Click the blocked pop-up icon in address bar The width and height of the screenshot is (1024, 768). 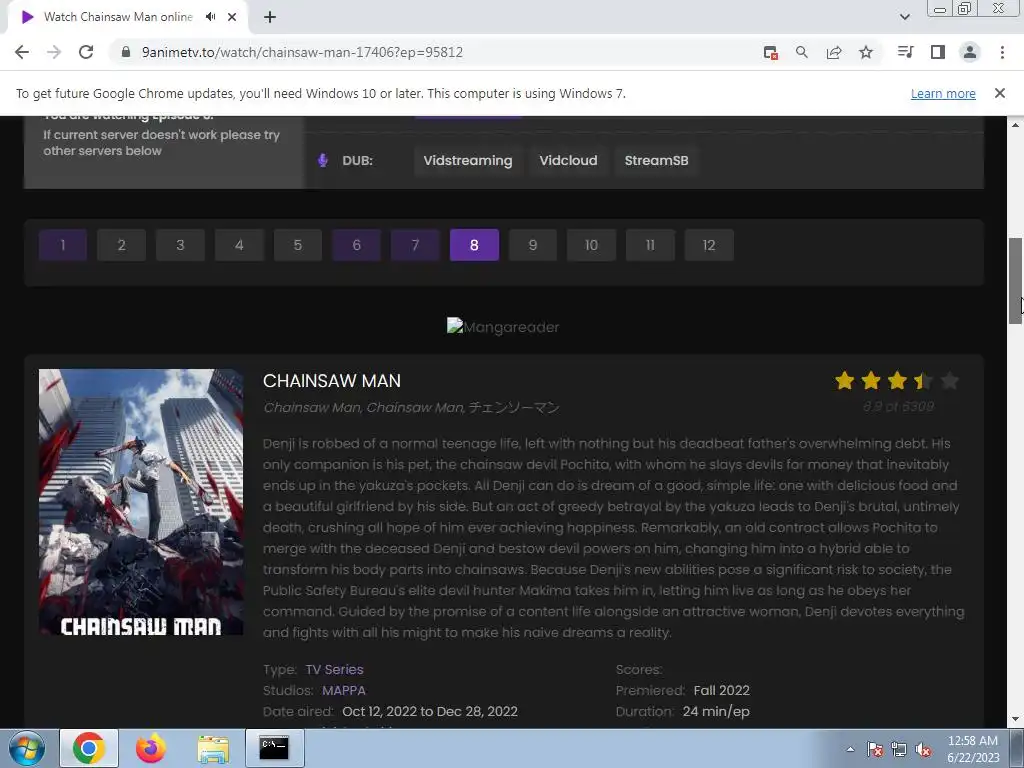(771, 52)
